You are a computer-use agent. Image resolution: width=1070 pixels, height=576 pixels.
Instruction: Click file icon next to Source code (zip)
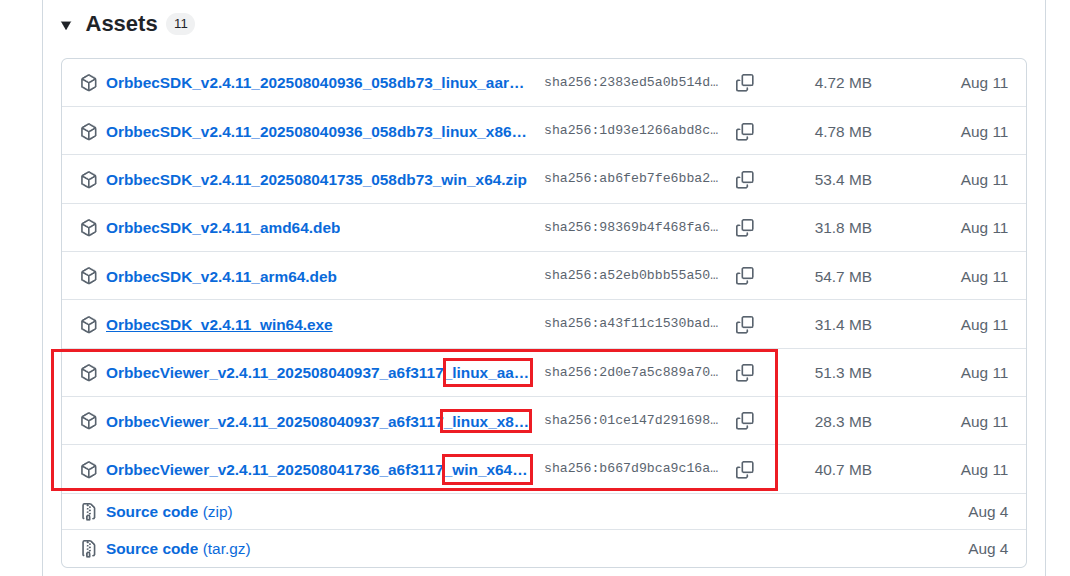pyautogui.click(x=88, y=511)
